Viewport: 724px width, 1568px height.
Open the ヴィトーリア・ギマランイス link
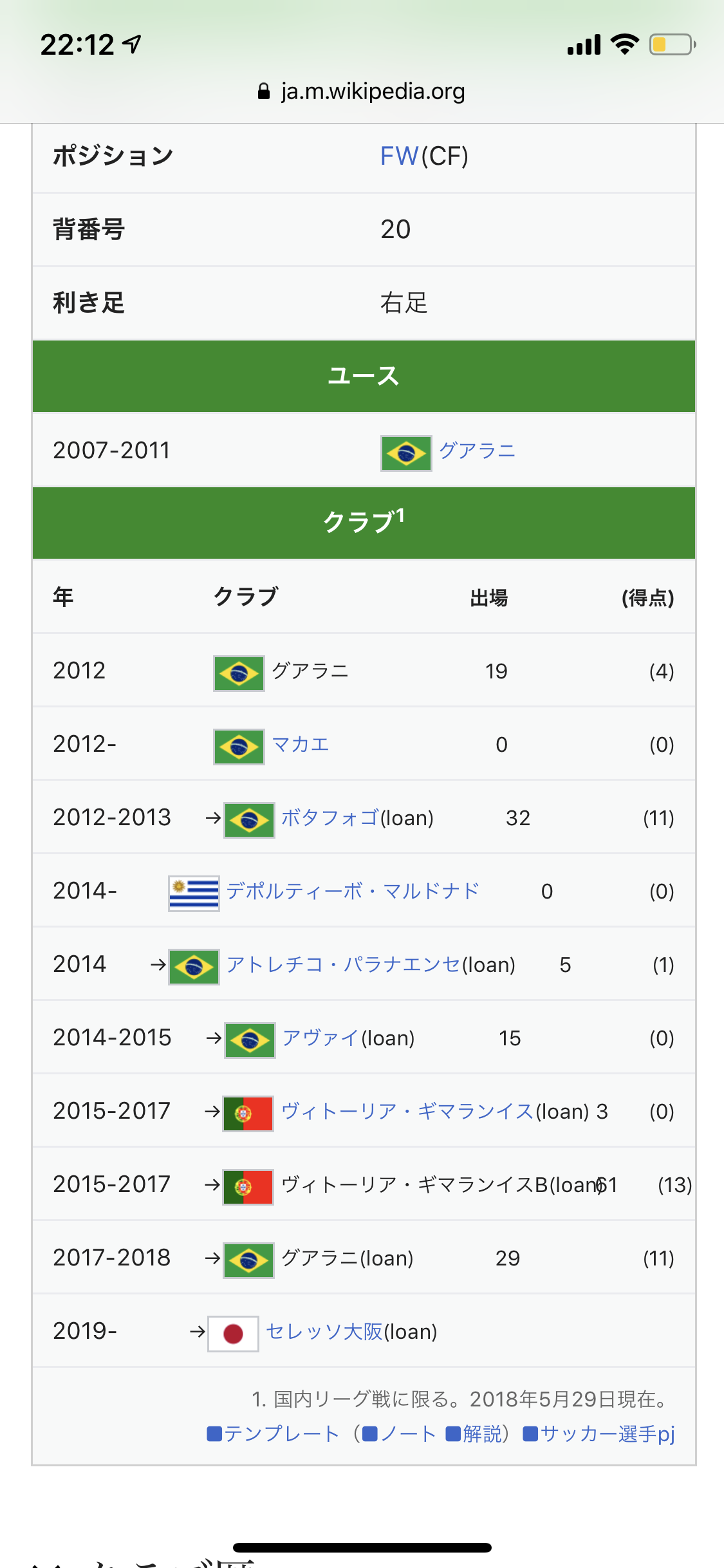[407, 1112]
